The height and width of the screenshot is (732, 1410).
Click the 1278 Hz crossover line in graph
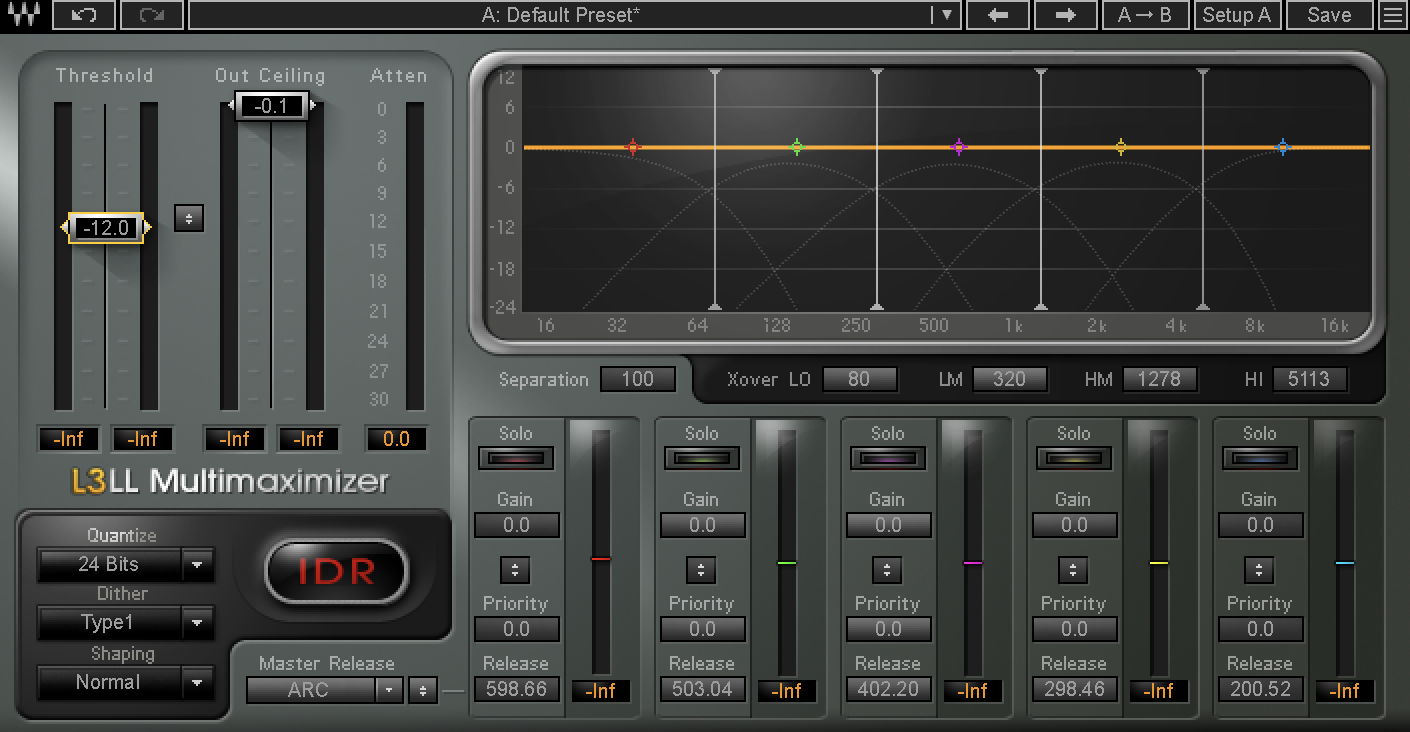(x=1041, y=190)
